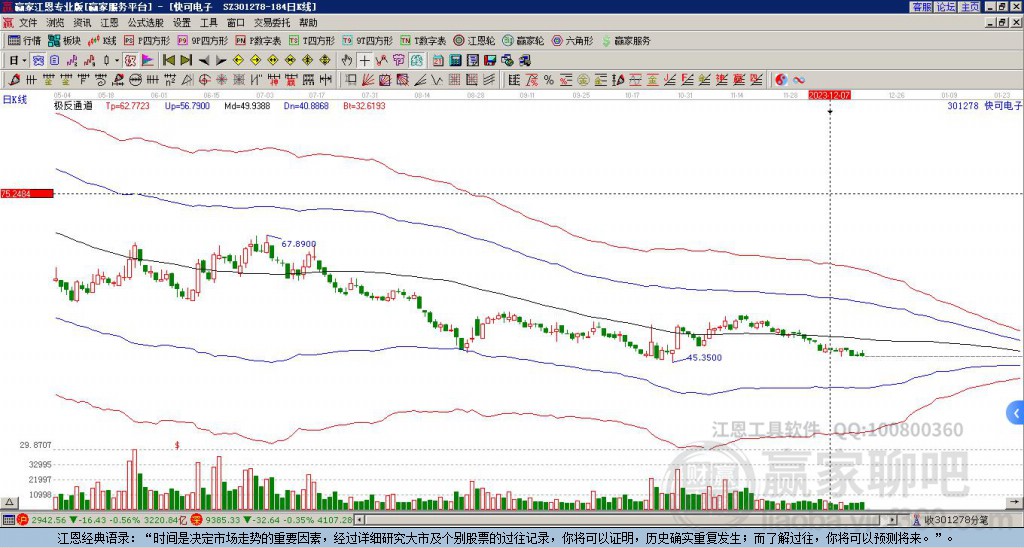
Task: Open the 交易委托 menu
Action: tap(272, 23)
